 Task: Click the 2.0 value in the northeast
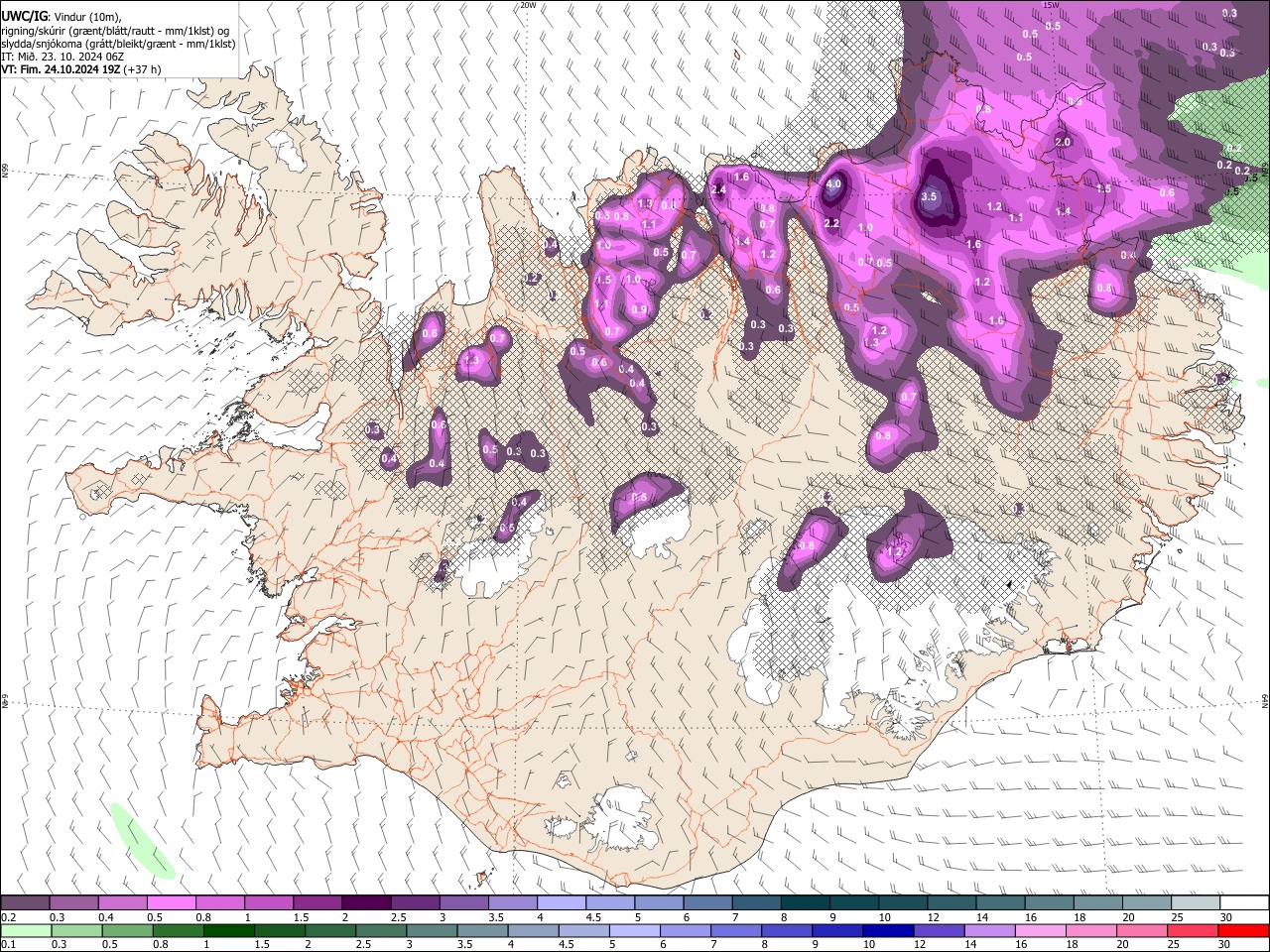1063,143
